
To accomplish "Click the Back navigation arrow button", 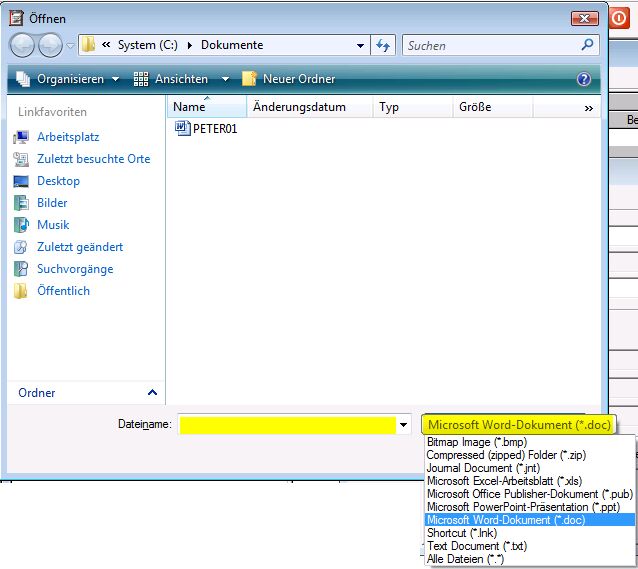I will point(22,45).
